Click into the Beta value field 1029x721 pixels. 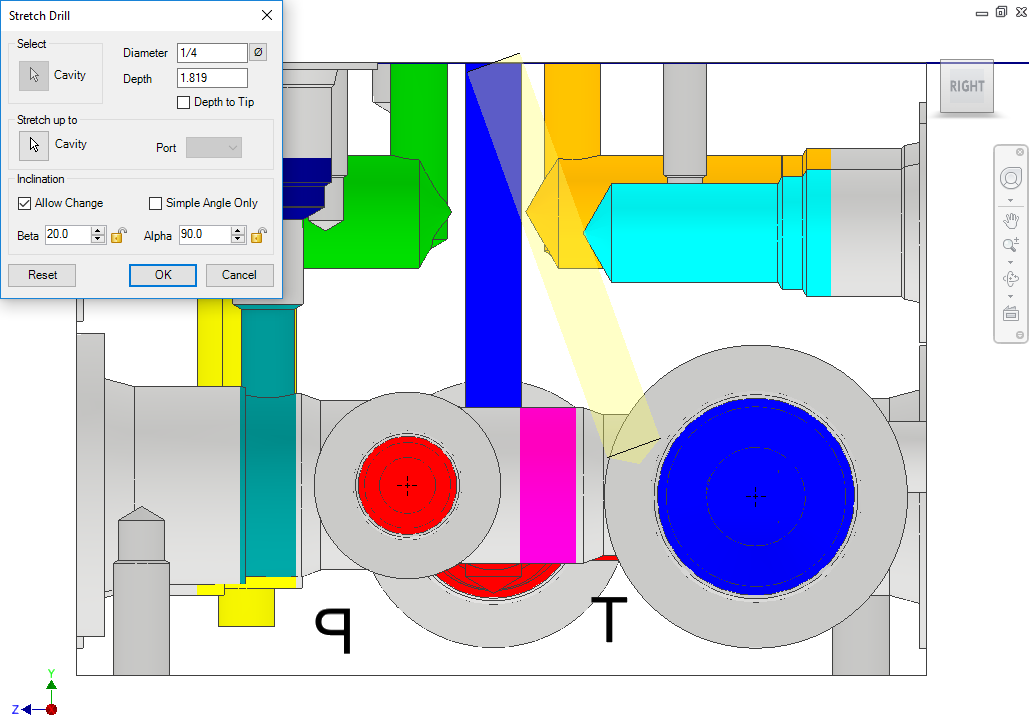[x=68, y=235]
